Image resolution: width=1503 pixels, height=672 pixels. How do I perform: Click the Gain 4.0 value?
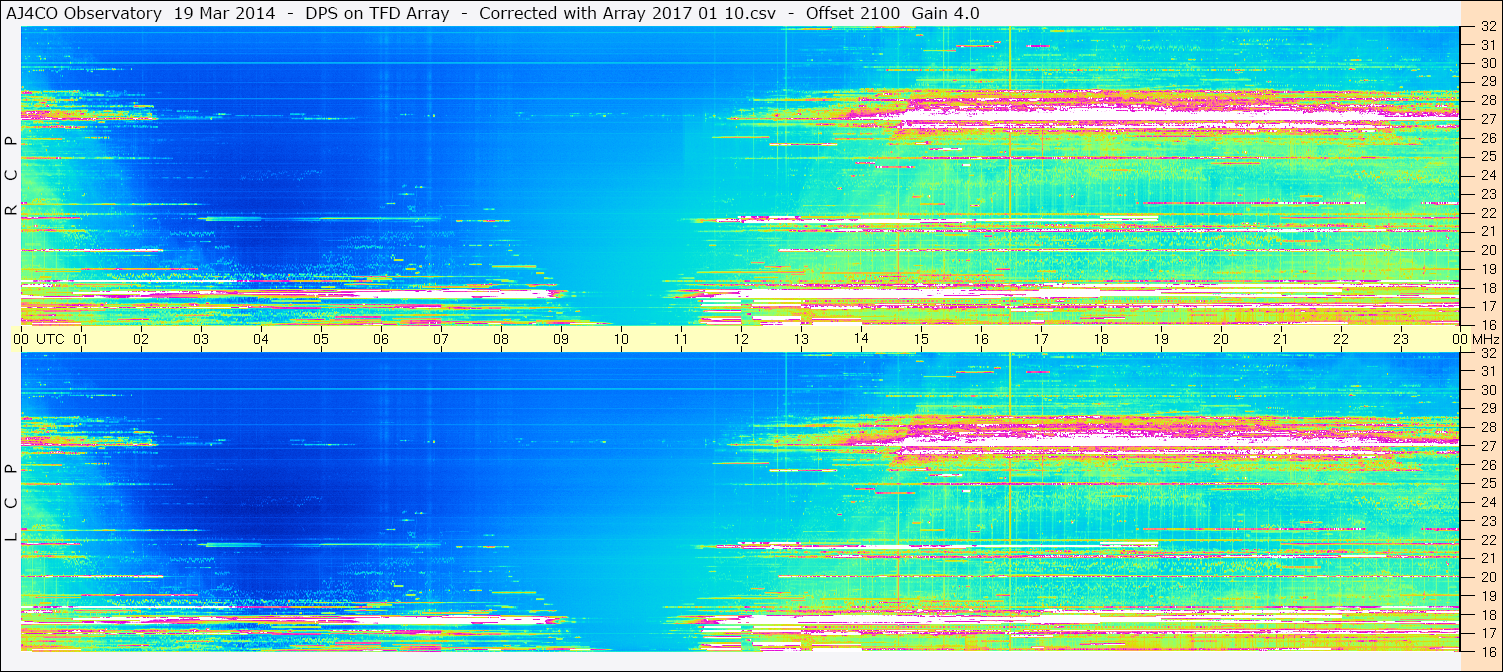point(945,13)
